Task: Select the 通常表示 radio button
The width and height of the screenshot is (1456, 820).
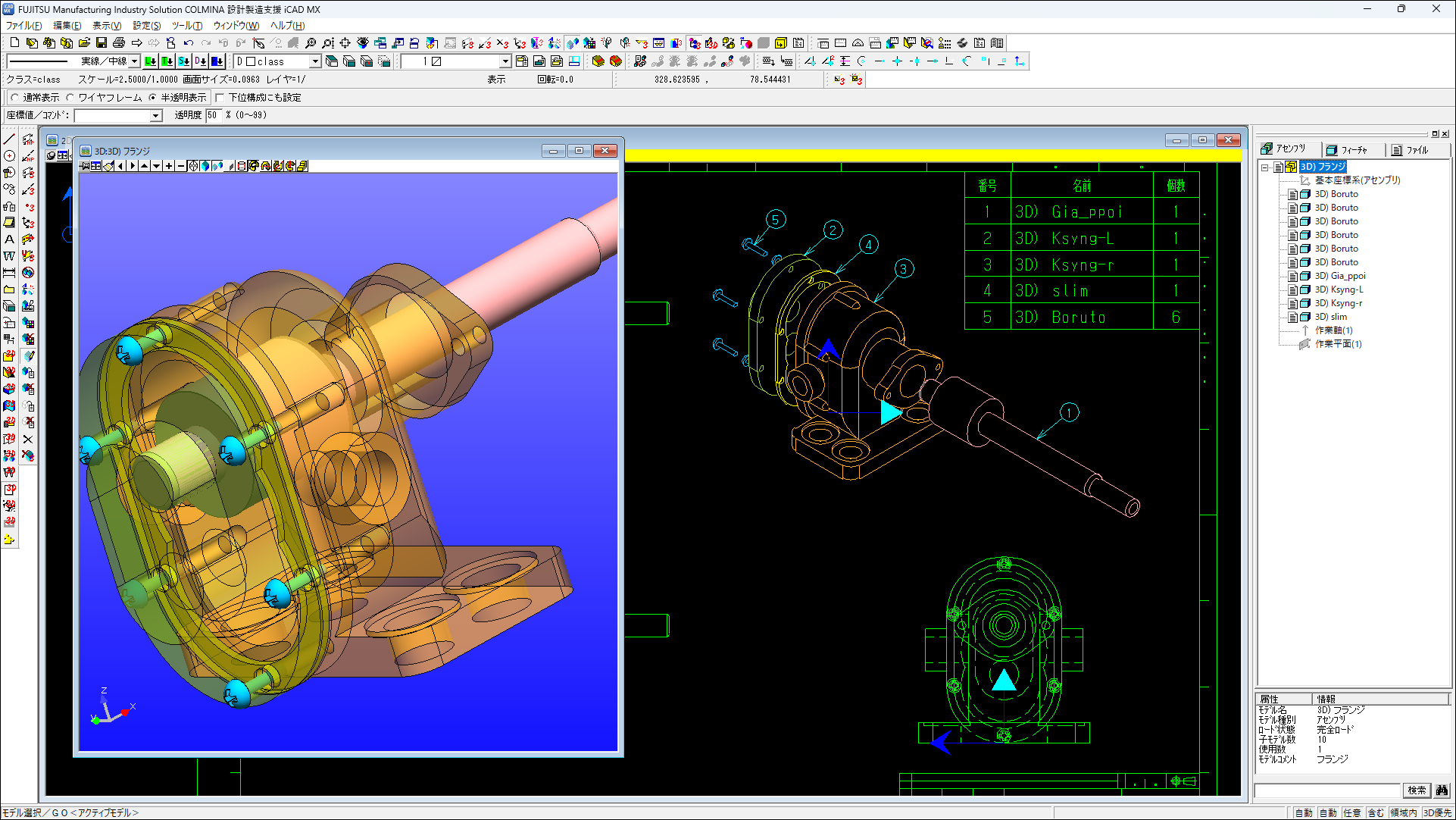Action: tap(14, 97)
